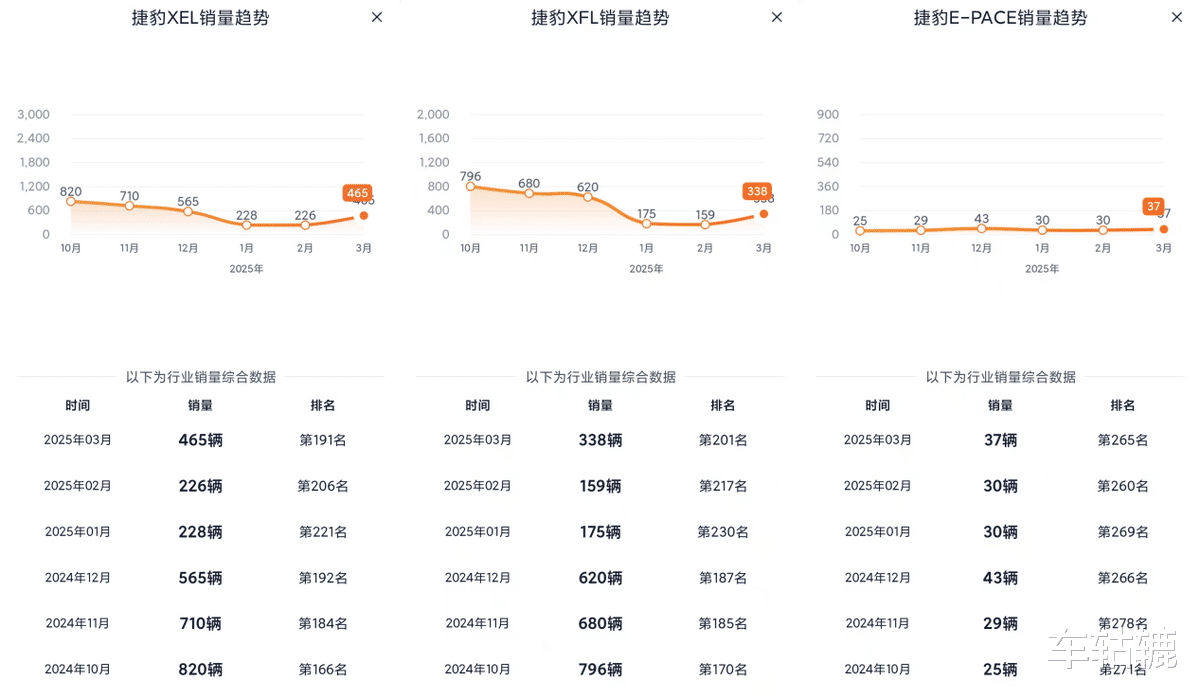Click the 43辆 sales cell
This screenshot has height=699, width=1200.
click(1000, 578)
